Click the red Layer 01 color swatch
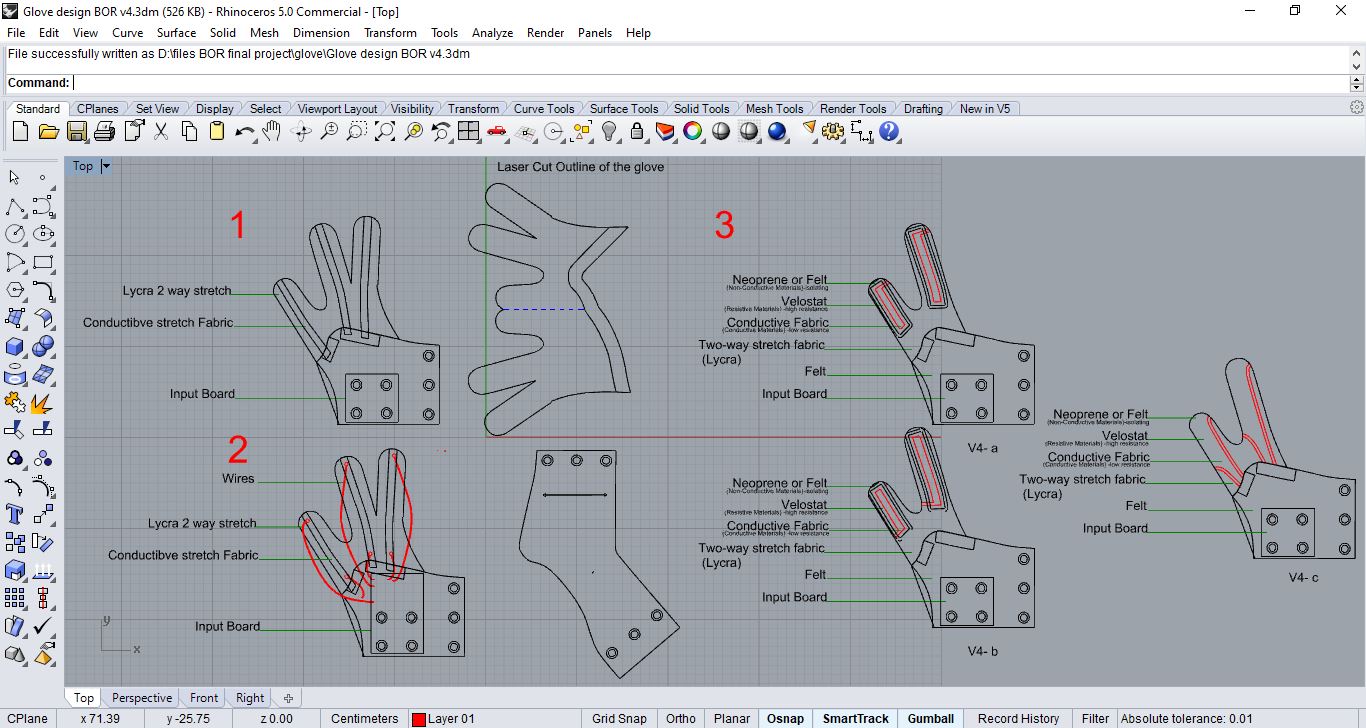The image size is (1366, 728). point(419,718)
